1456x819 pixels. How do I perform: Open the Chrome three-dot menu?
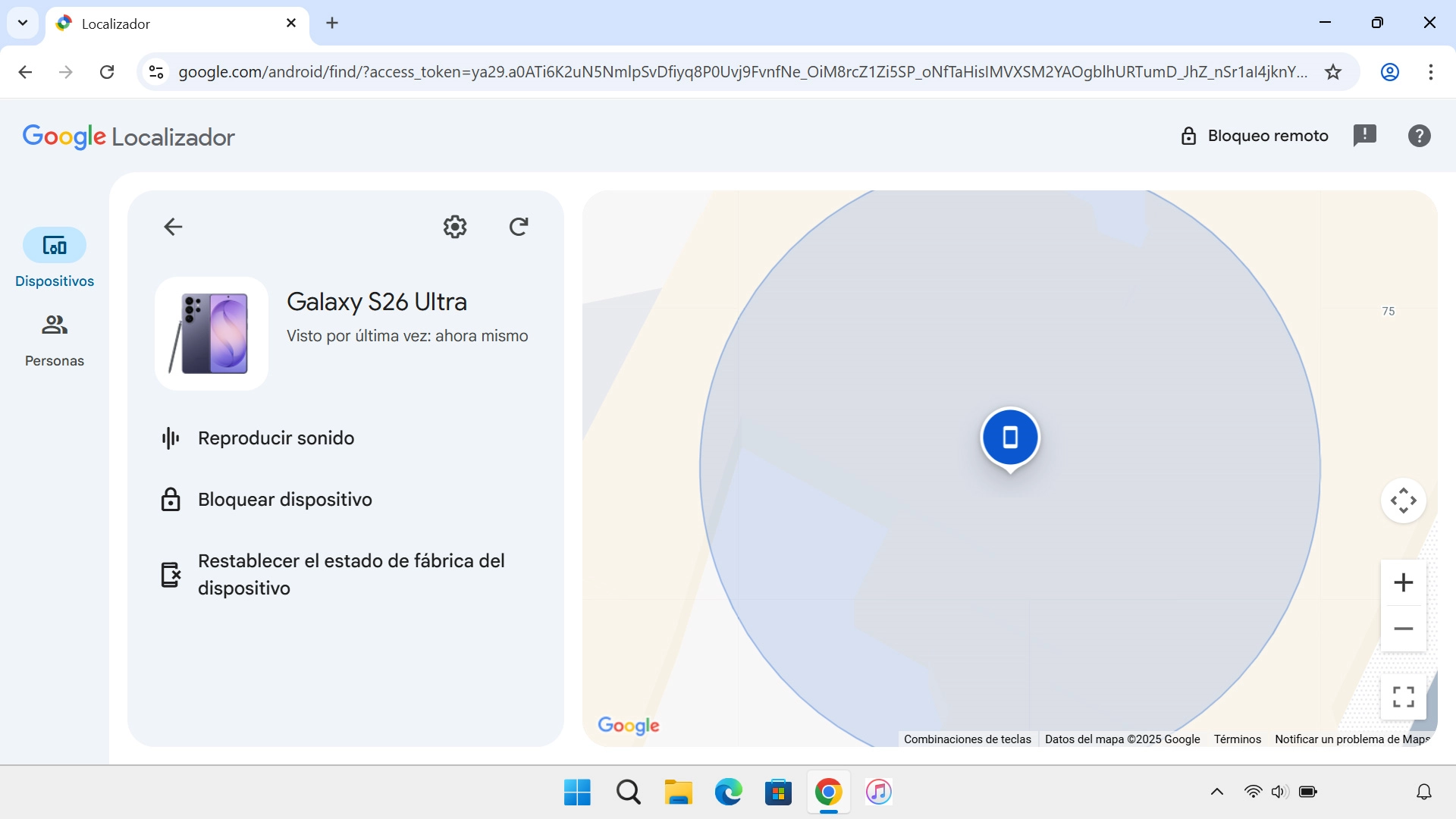[x=1431, y=71]
